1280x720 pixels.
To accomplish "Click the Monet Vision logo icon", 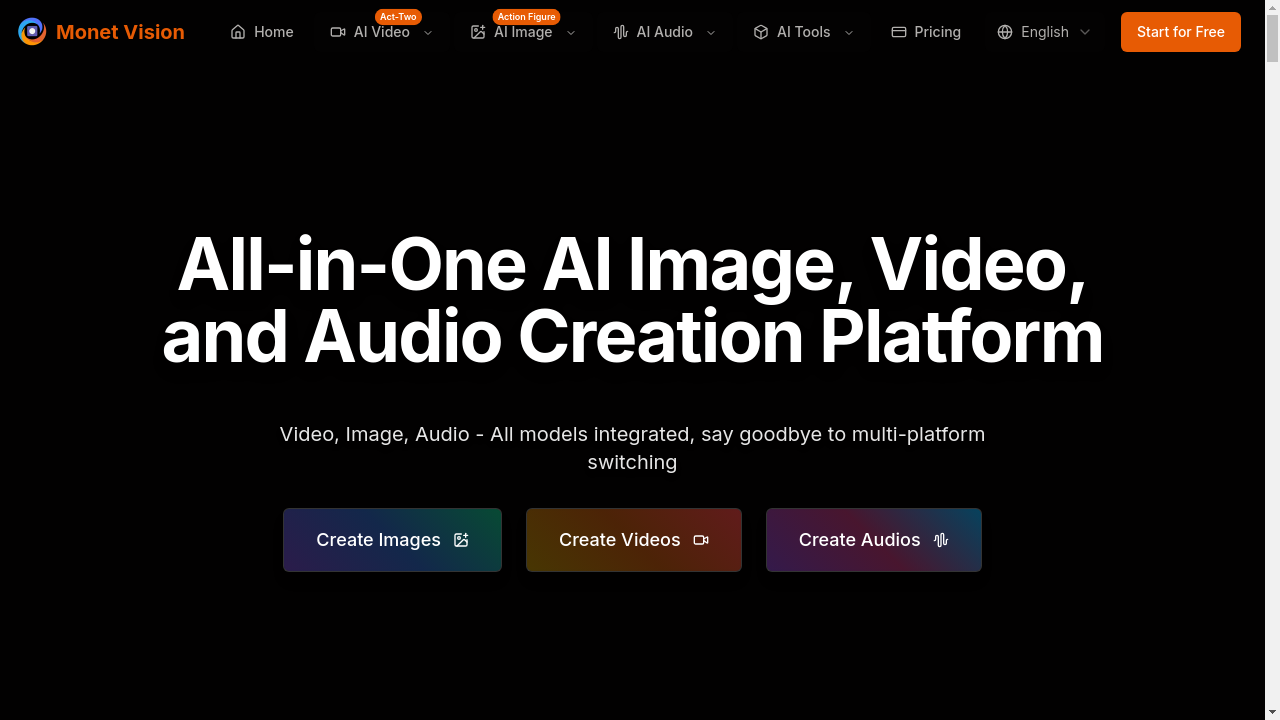I will click(x=32, y=32).
